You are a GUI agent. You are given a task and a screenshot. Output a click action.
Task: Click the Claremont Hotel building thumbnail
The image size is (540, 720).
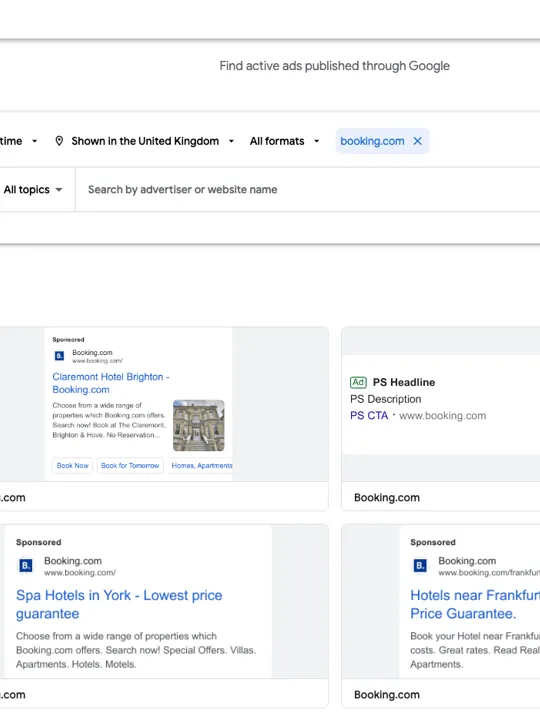199,426
